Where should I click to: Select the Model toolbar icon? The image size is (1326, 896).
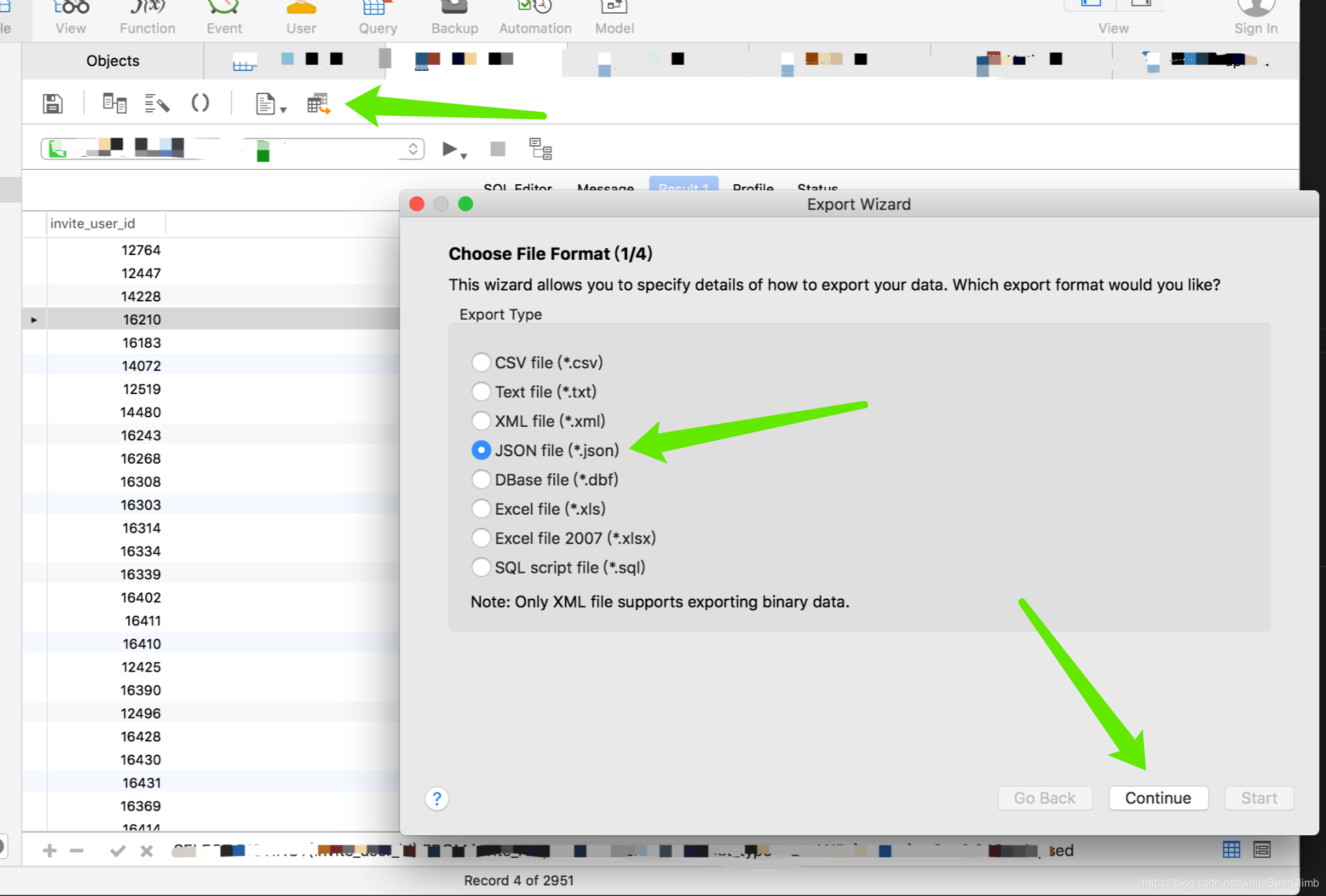(x=613, y=10)
